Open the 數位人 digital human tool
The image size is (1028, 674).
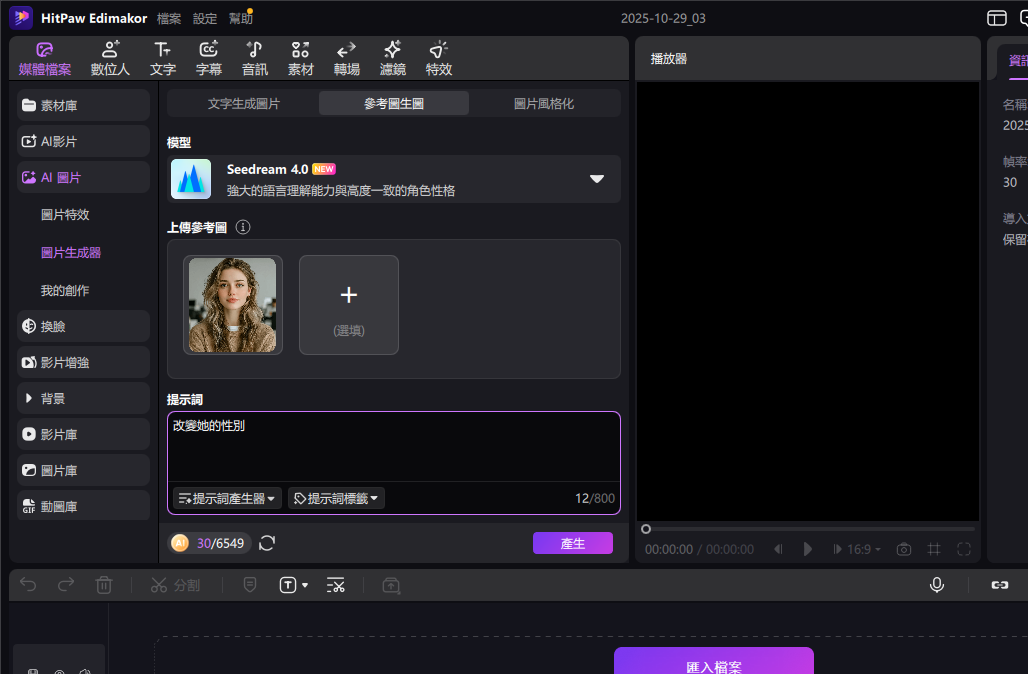point(110,57)
